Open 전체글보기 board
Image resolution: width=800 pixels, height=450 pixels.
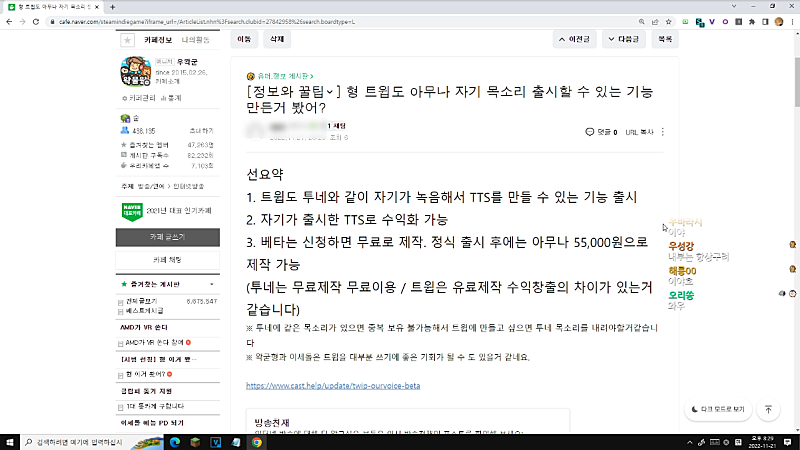(141, 302)
